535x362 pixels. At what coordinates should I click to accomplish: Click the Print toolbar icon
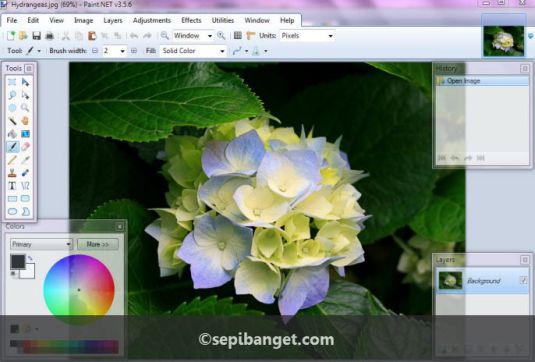49,35
